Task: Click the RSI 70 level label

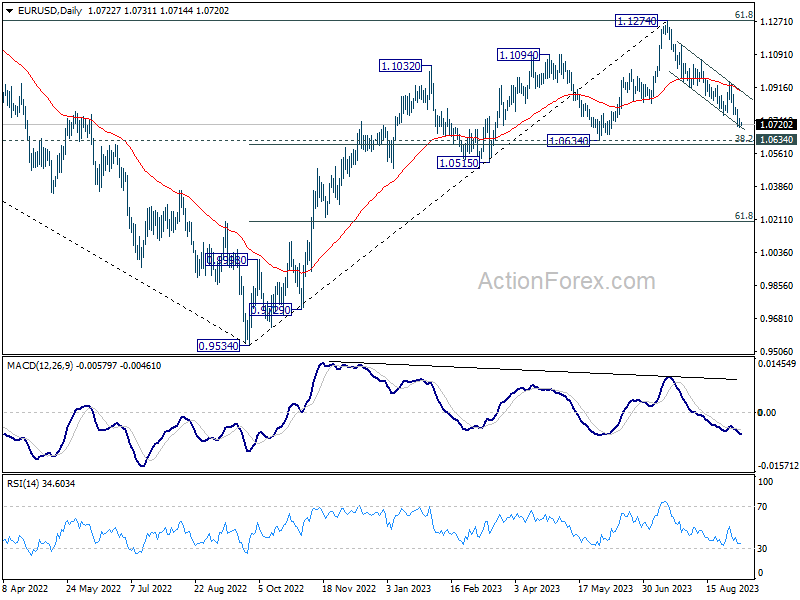Action: (762, 507)
